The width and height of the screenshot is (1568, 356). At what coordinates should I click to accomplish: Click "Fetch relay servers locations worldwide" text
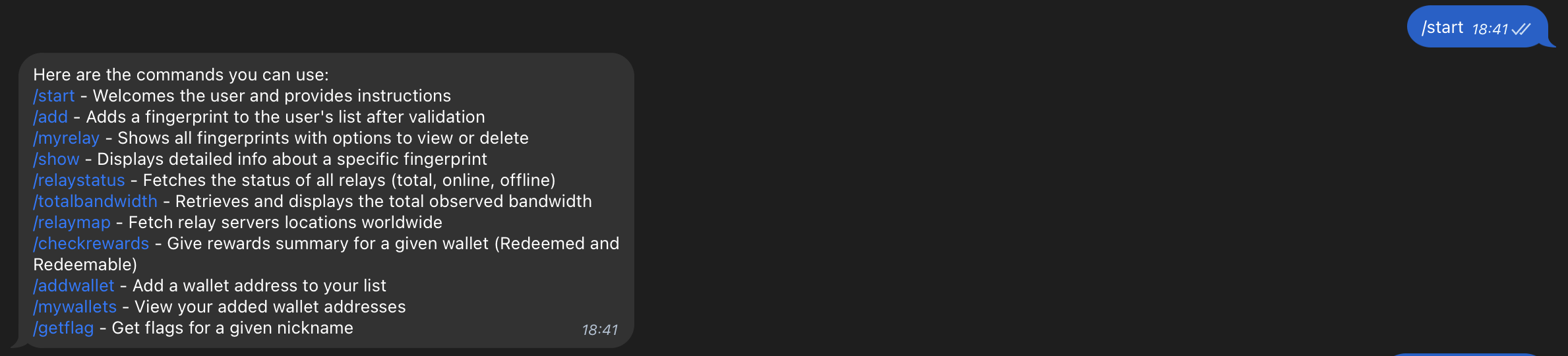click(x=285, y=223)
